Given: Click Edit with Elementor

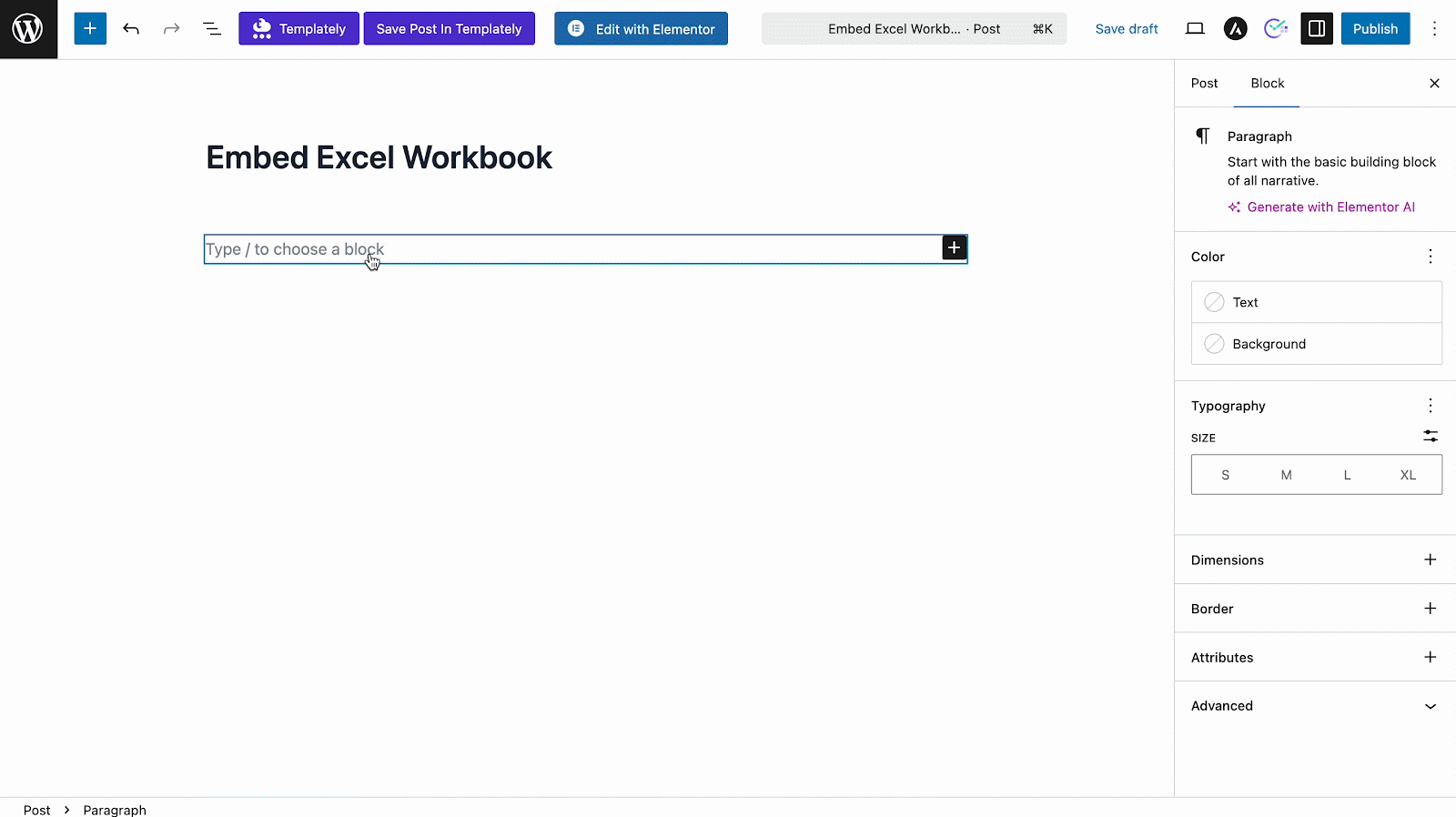Looking at the screenshot, I should (641, 29).
